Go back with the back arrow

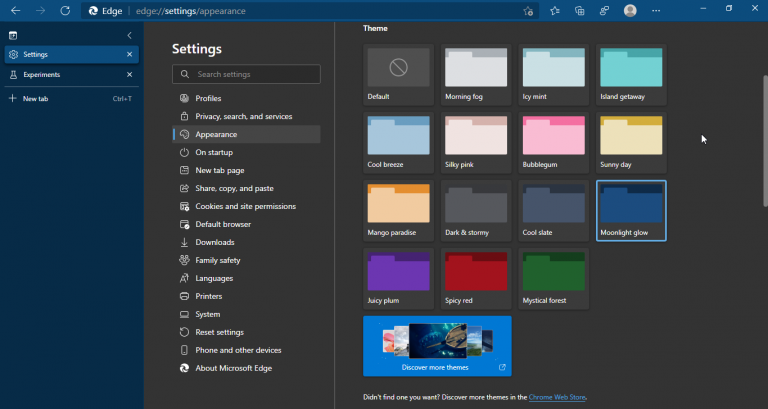(x=16, y=11)
